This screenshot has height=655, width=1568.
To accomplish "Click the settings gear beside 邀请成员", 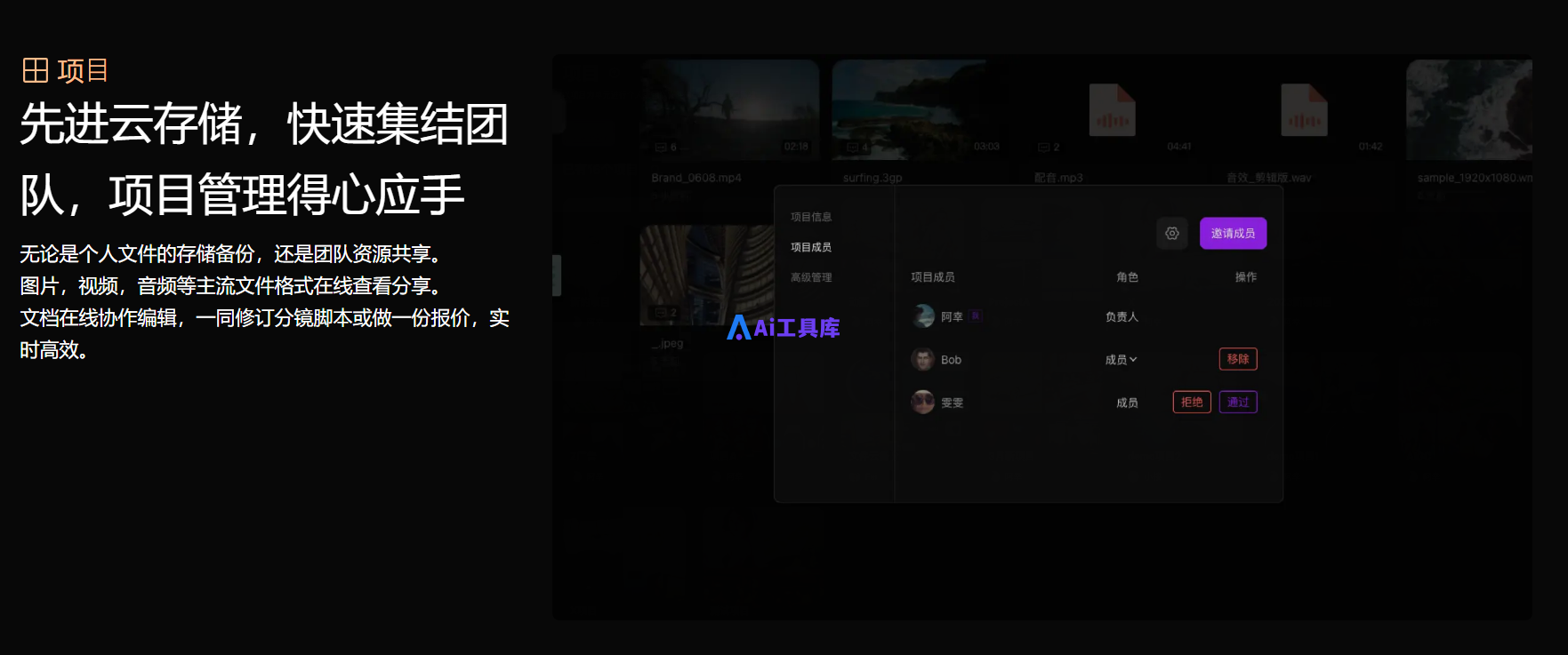I will pos(1172,233).
